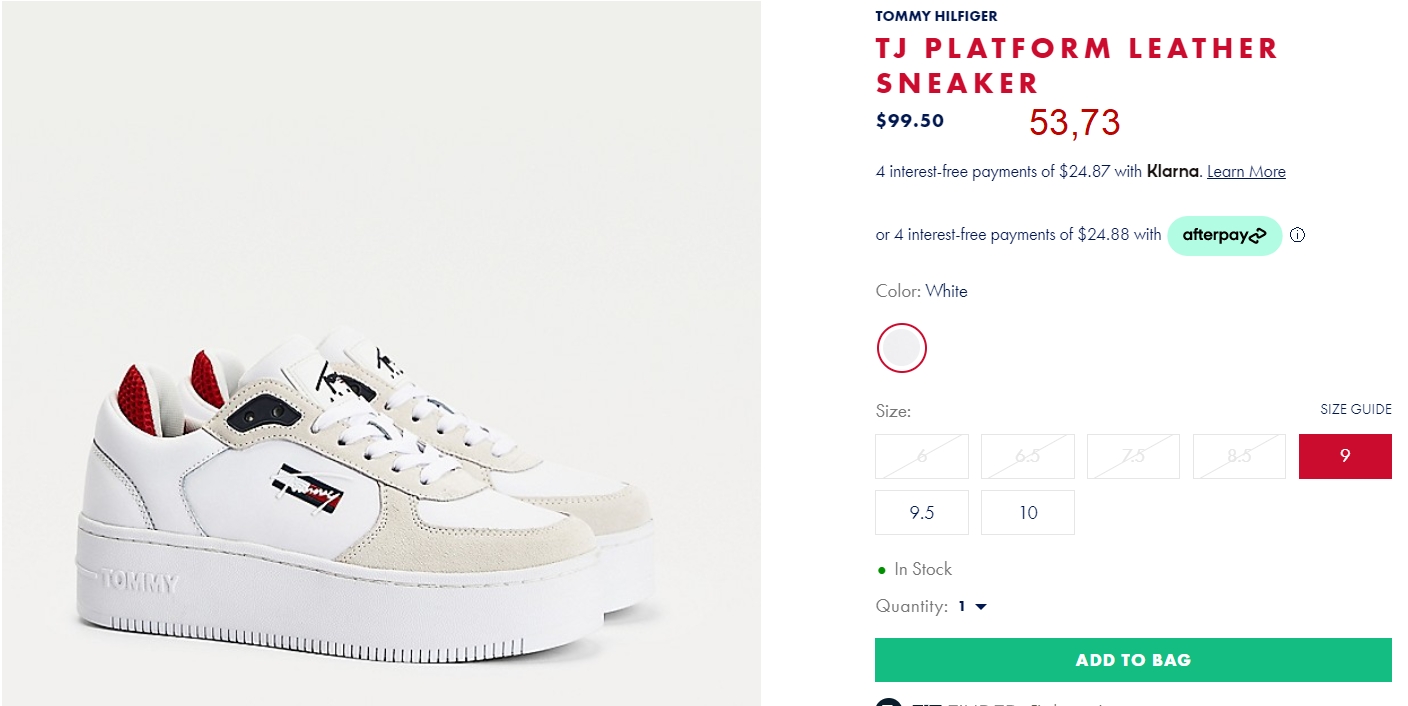Image resolution: width=1408 pixels, height=706 pixels.
Task: Choose size 10
Action: [x=1028, y=512]
